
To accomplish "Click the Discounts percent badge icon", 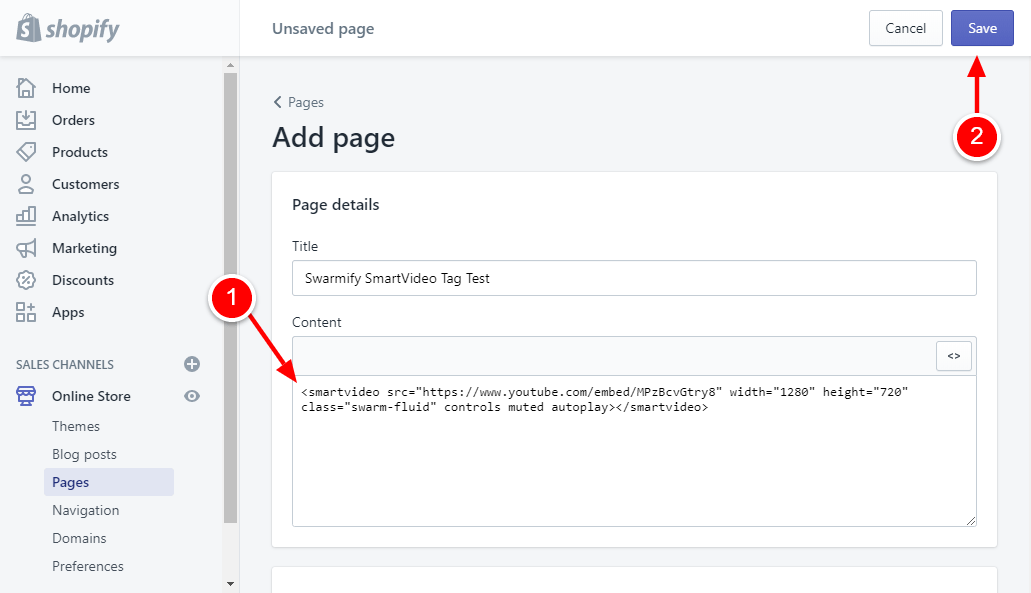I will [26, 280].
